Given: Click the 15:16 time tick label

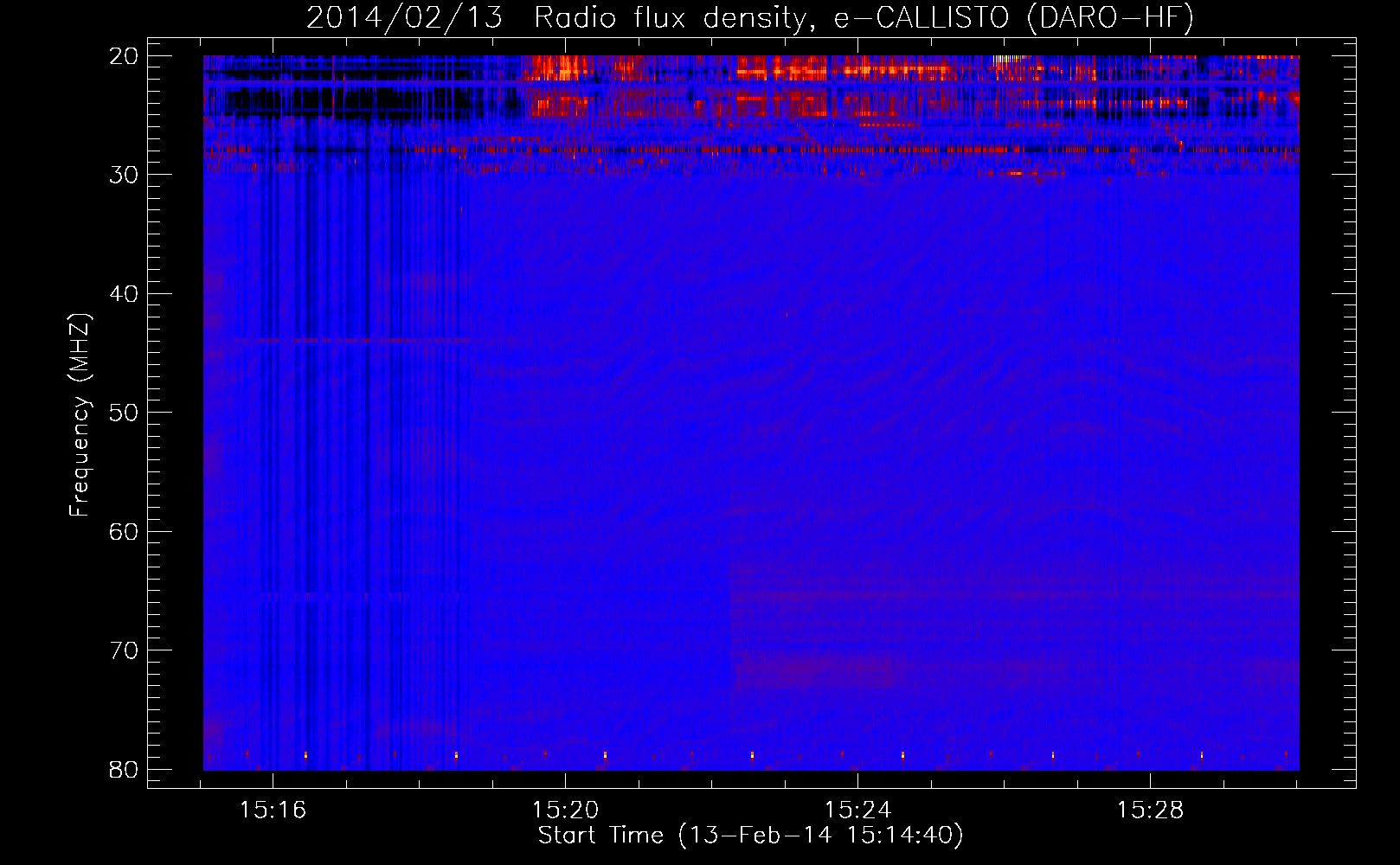Looking at the screenshot, I should coord(273,811).
